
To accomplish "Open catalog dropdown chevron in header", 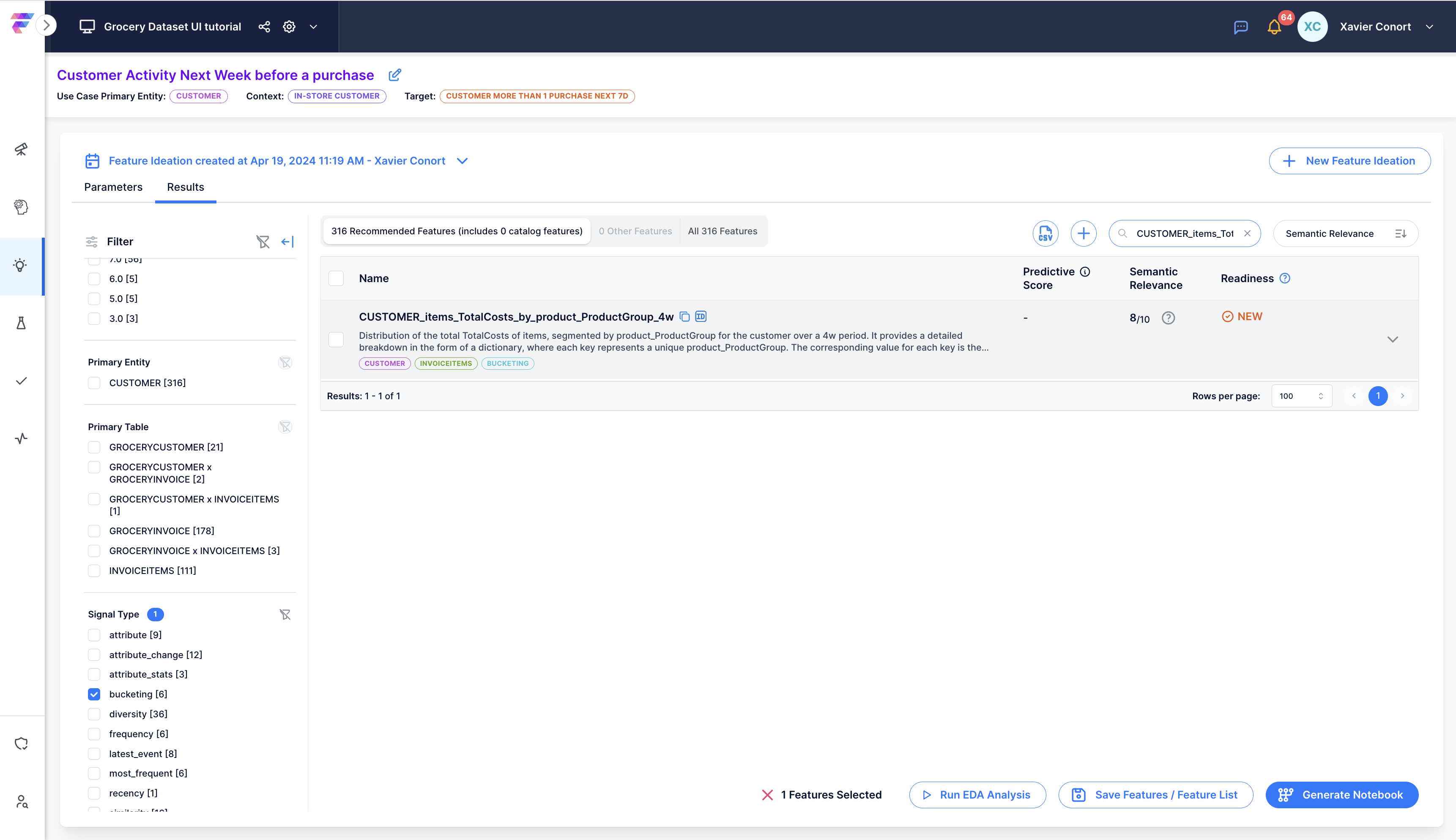I will 314,27.
